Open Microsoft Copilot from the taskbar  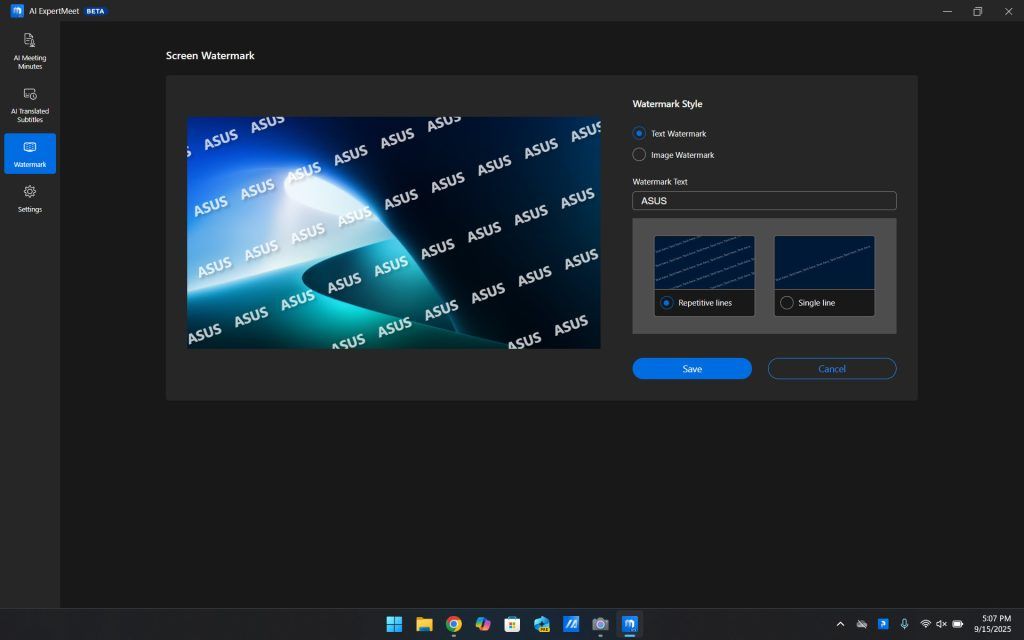483,624
